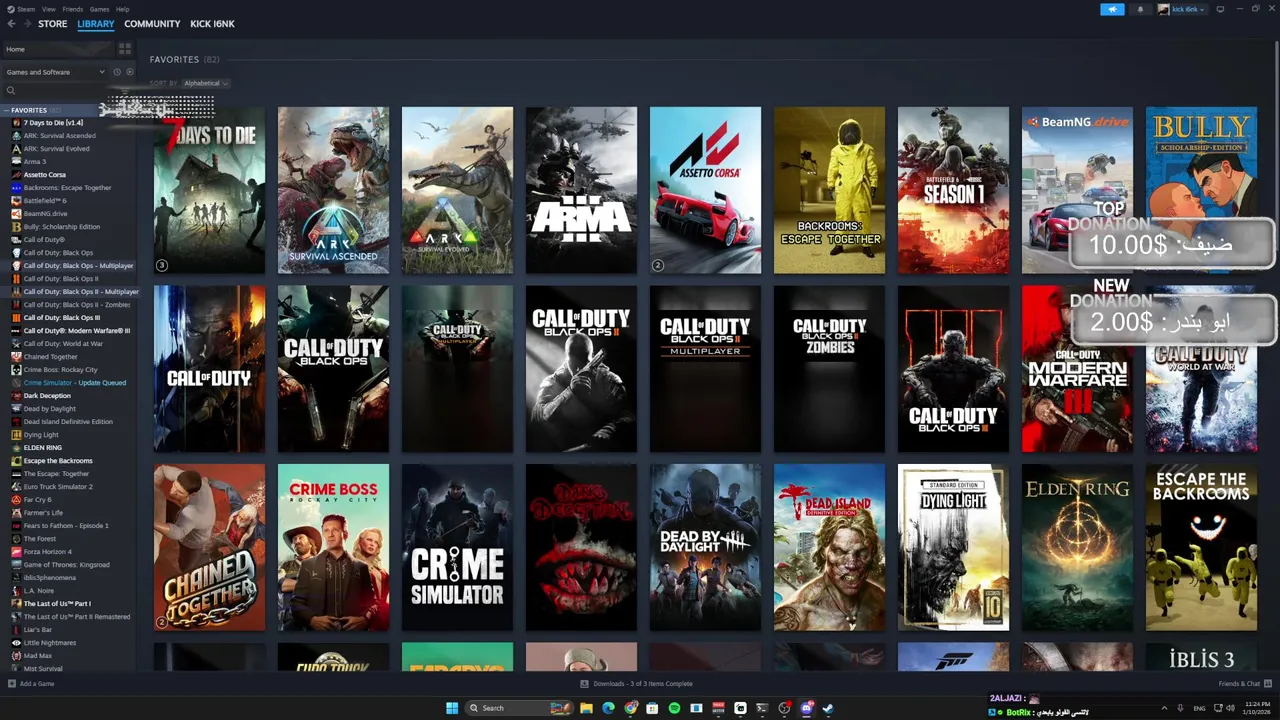Open the Windows Start button
The height and width of the screenshot is (720, 1280).
click(452, 708)
